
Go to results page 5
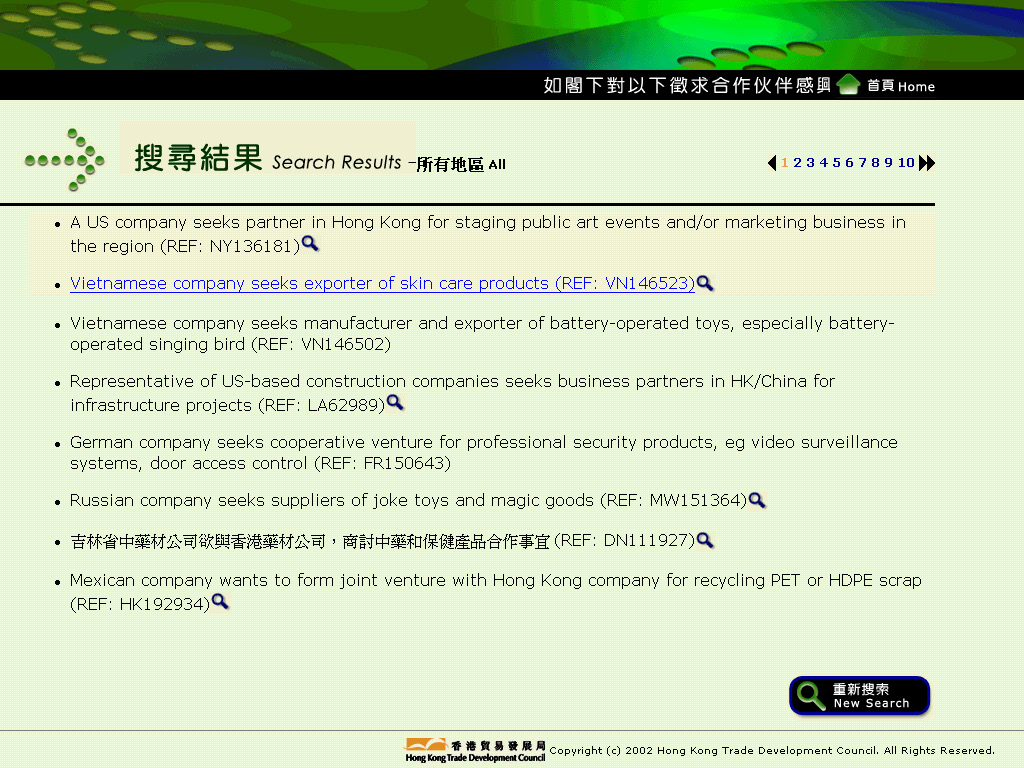836,163
